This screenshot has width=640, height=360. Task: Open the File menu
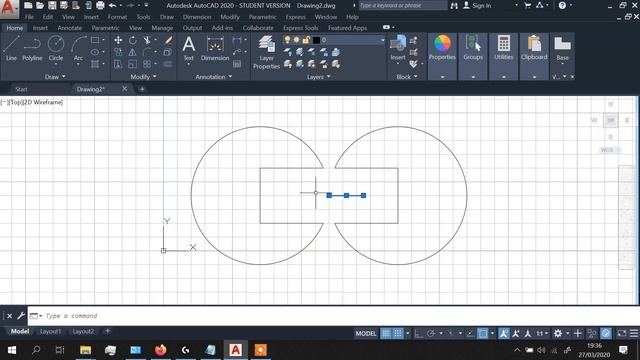[29, 17]
